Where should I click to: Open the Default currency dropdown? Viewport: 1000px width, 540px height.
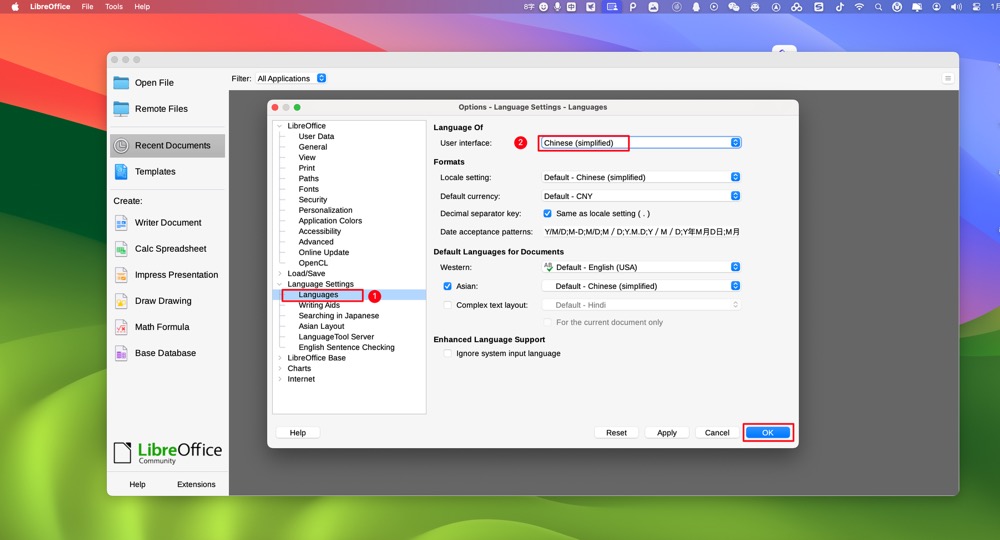click(640, 196)
